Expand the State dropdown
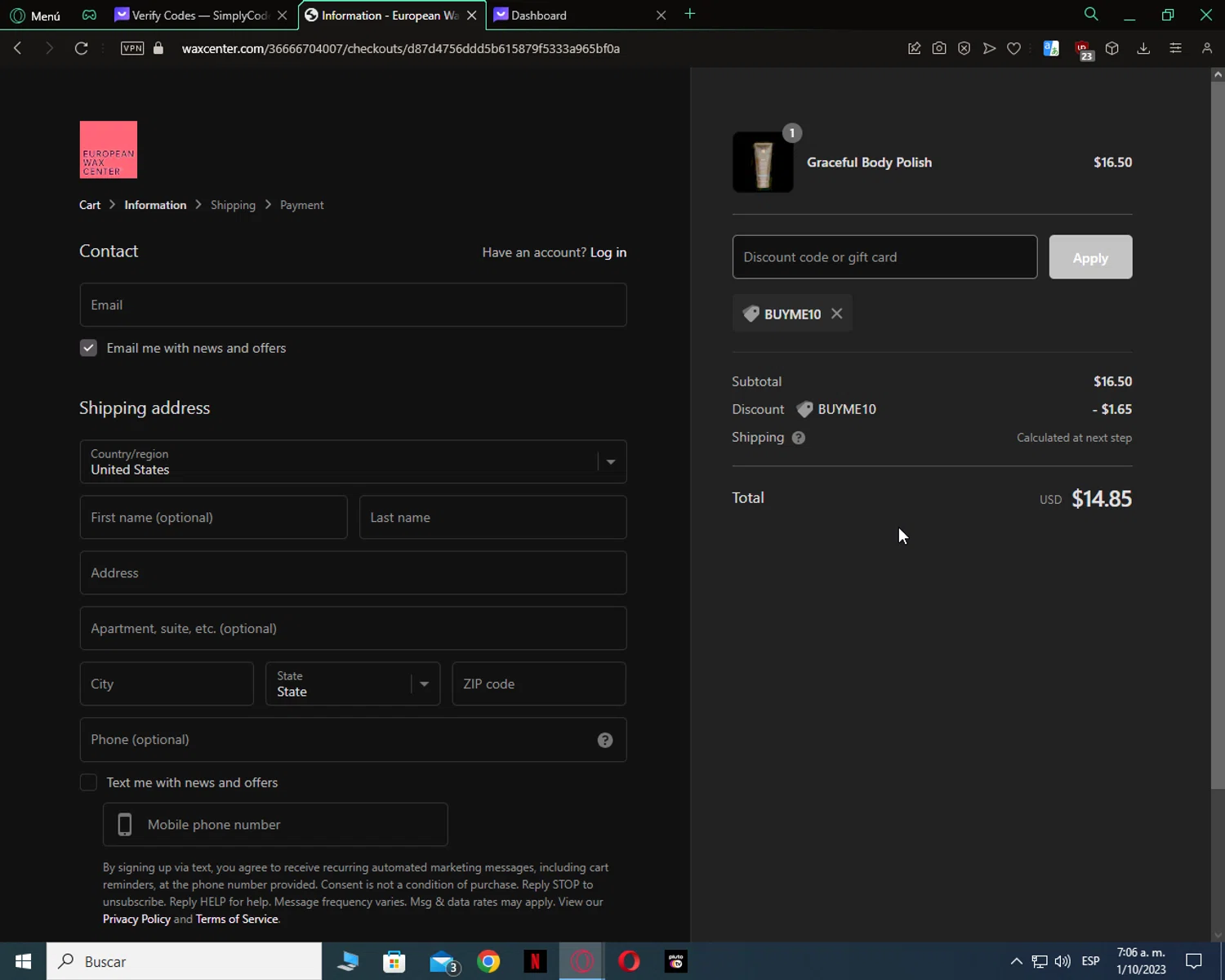Viewport: 1225px width, 980px height. [x=353, y=684]
